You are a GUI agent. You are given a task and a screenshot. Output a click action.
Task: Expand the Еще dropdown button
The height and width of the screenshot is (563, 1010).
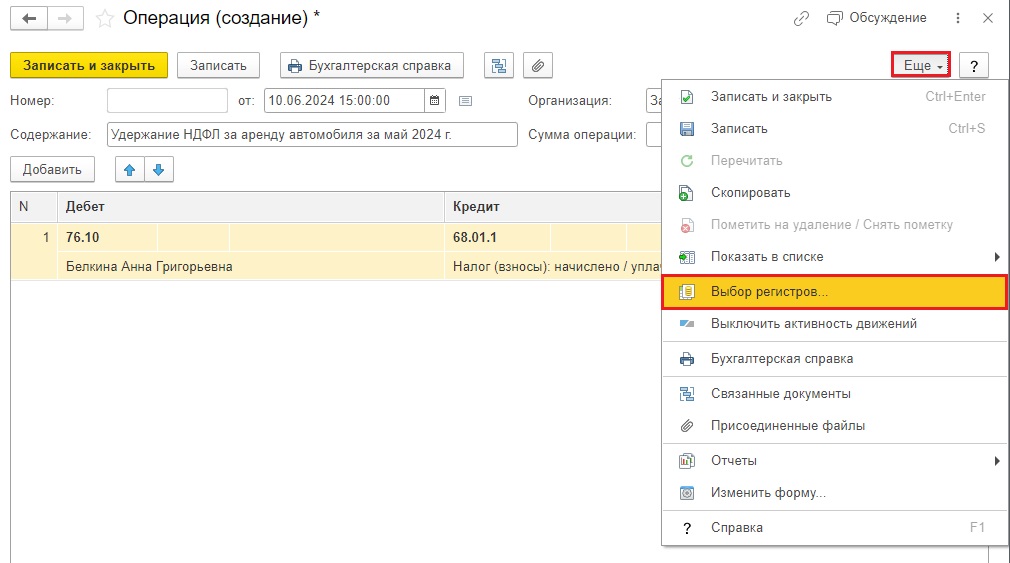click(922, 66)
